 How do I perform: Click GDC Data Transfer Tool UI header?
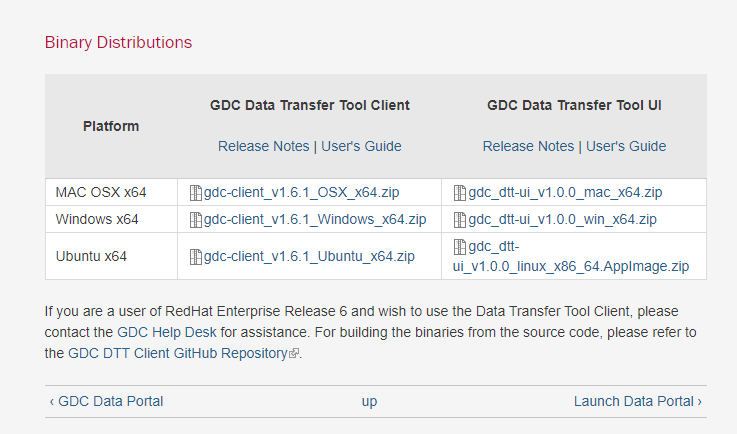tap(574, 105)
